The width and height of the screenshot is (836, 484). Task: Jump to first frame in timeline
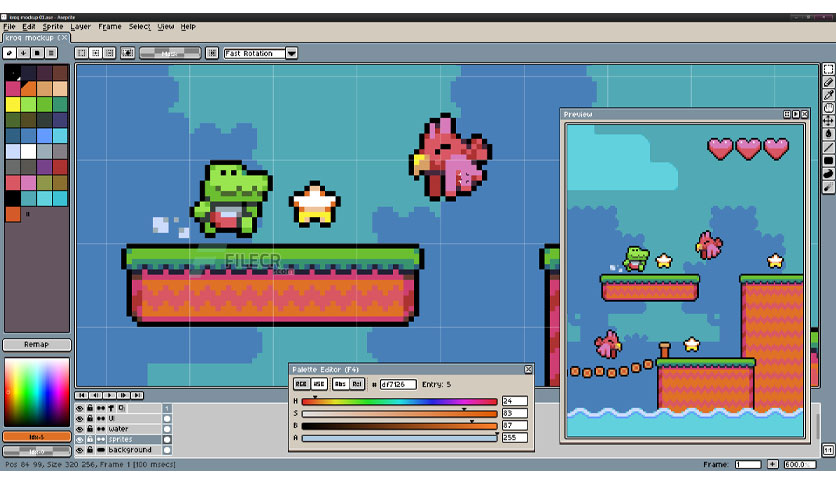(82, 395)
